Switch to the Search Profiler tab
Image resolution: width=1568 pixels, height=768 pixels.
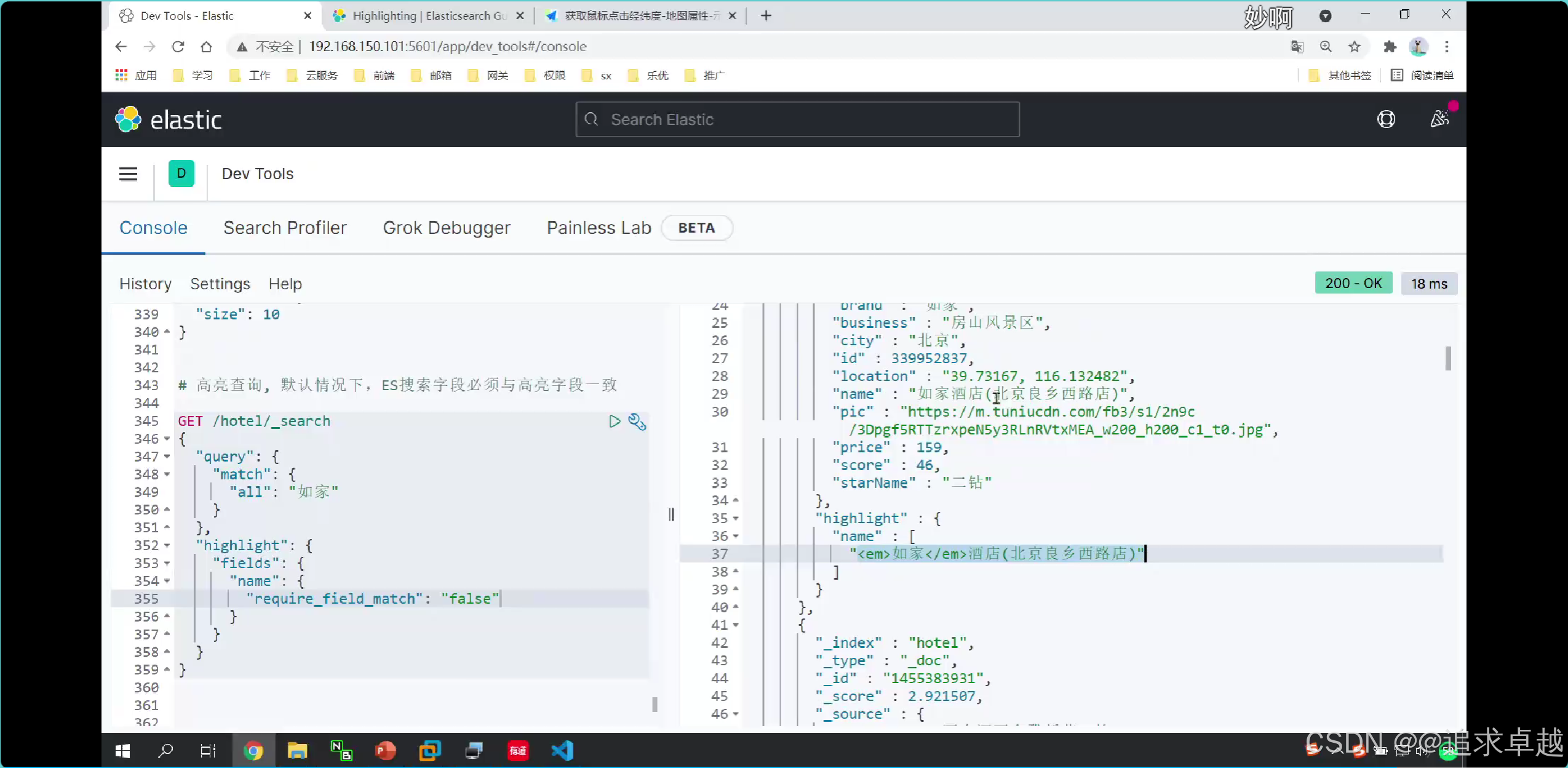285,228
